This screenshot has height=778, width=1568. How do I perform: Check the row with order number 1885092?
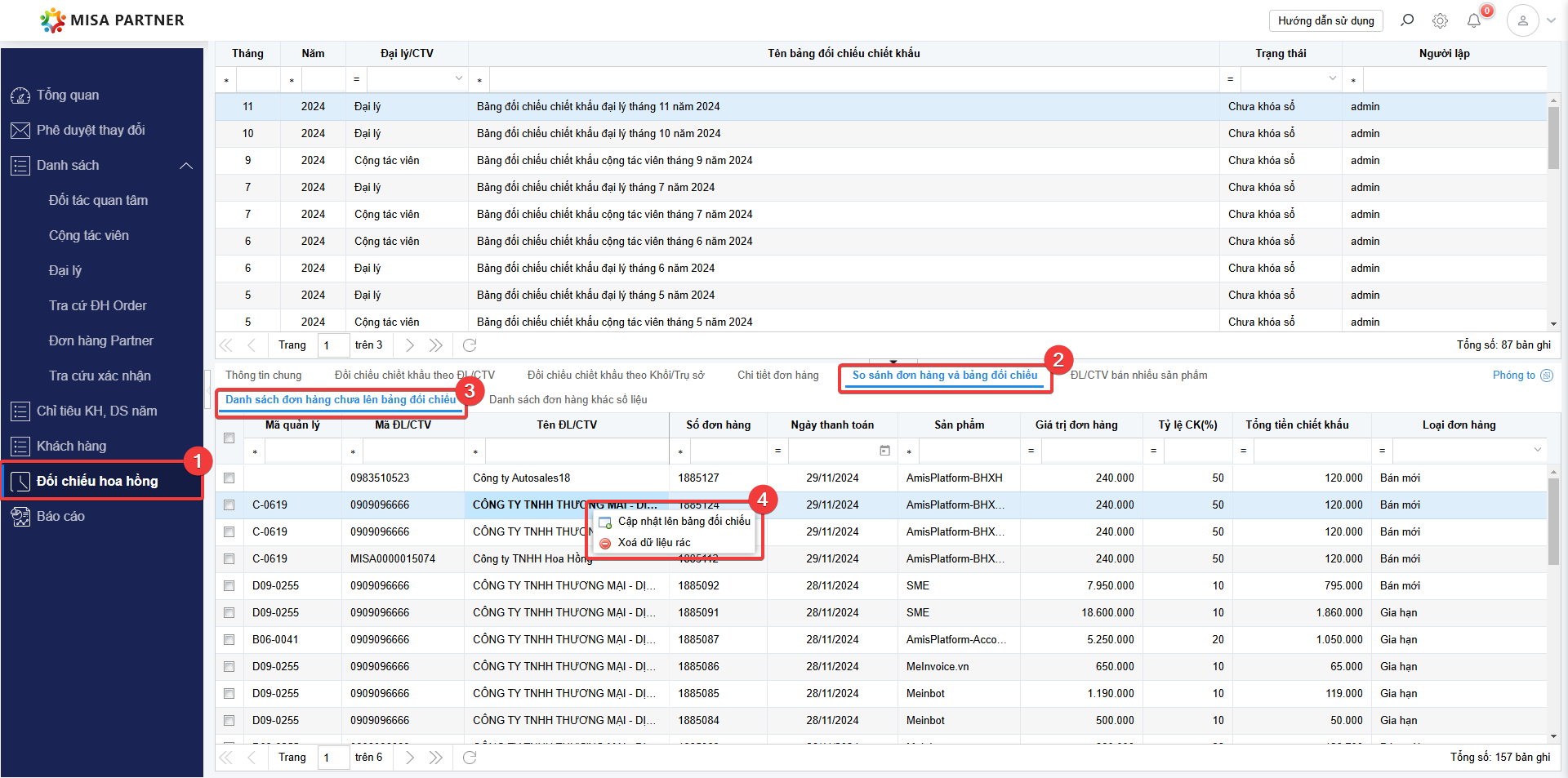pos(229,586)
